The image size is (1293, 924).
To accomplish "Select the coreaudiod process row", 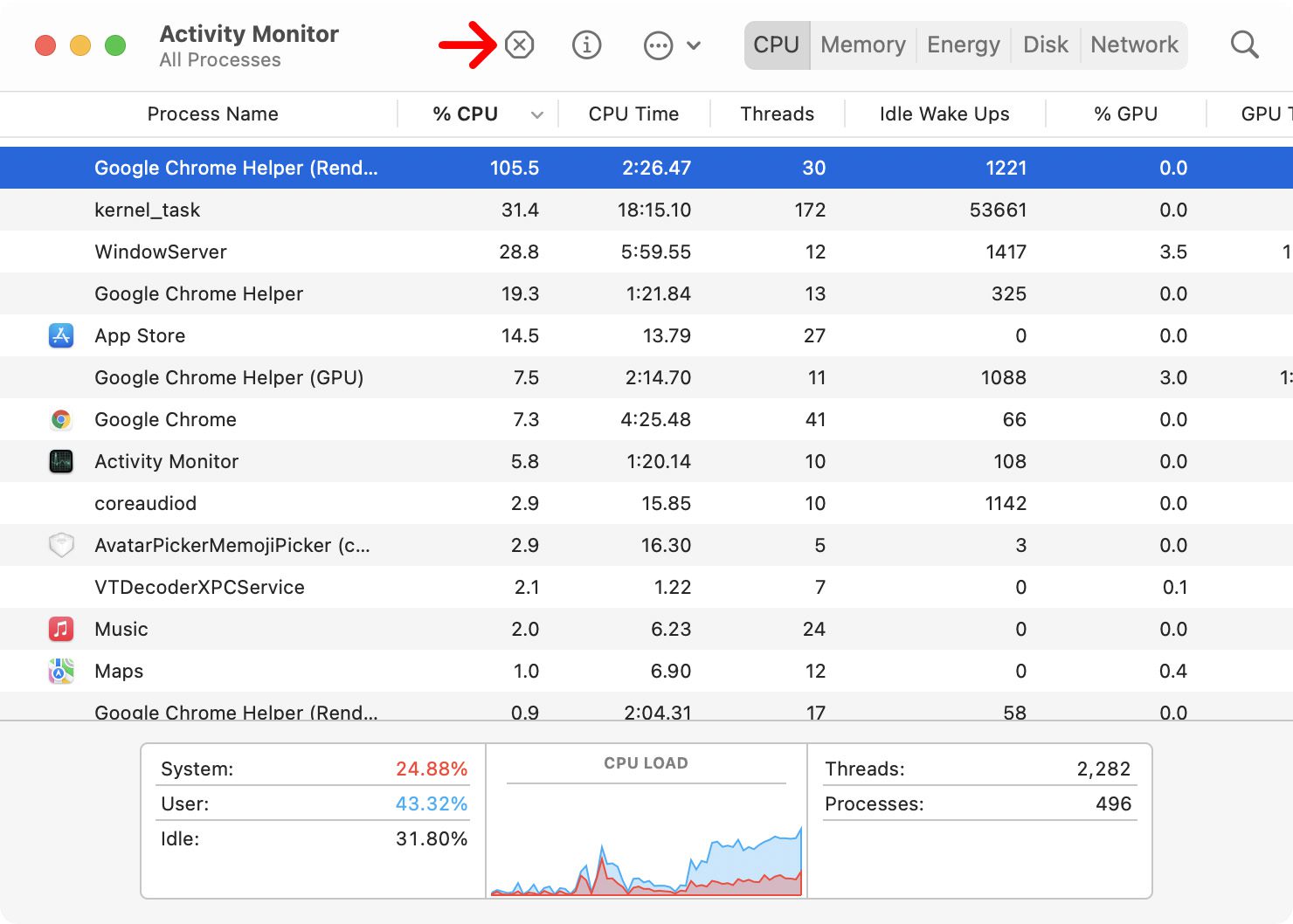I will pyautogui.click(x=646, y=503).
